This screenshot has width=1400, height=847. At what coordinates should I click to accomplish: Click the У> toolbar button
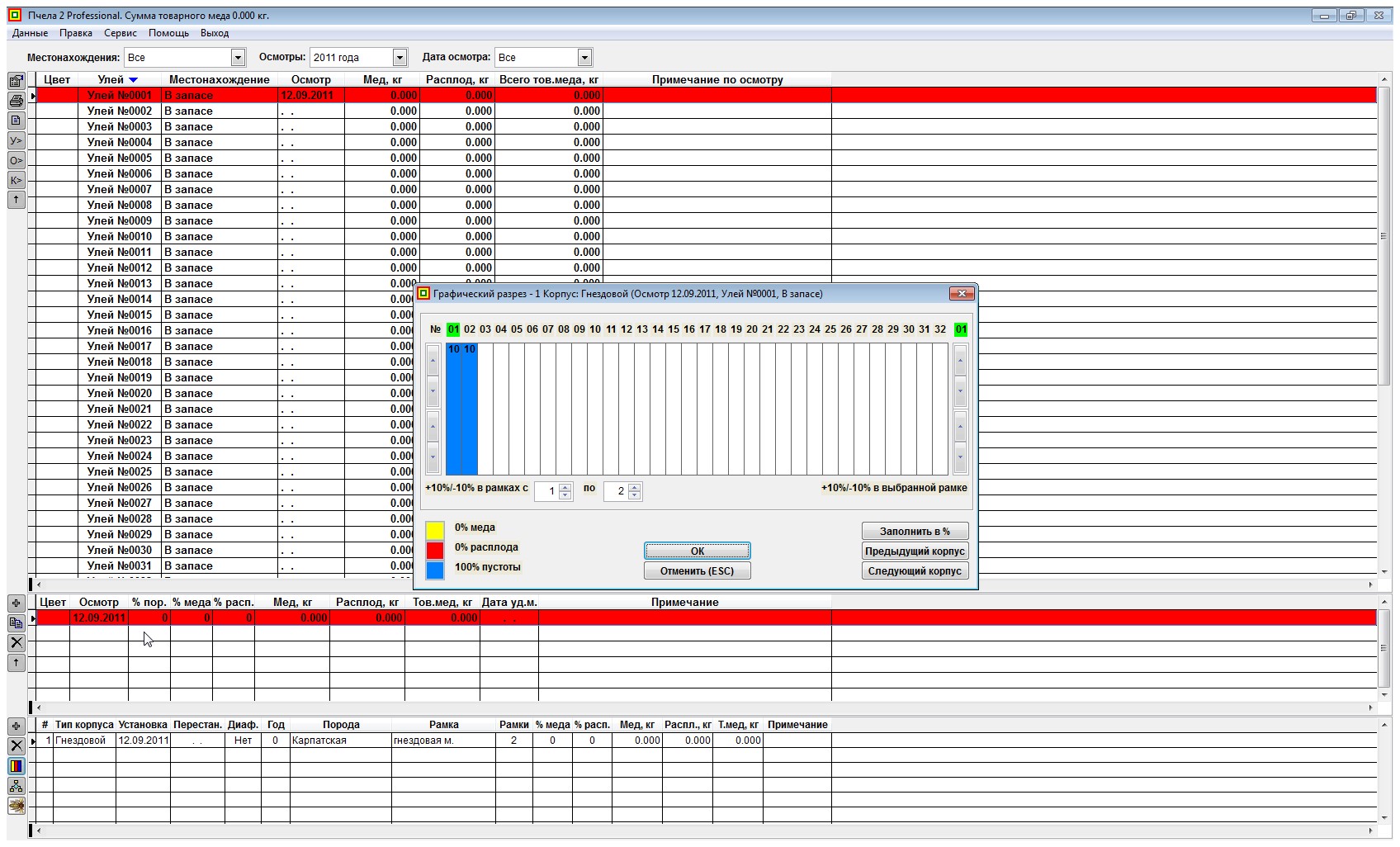pyautogui.click(x=16, y=140)
